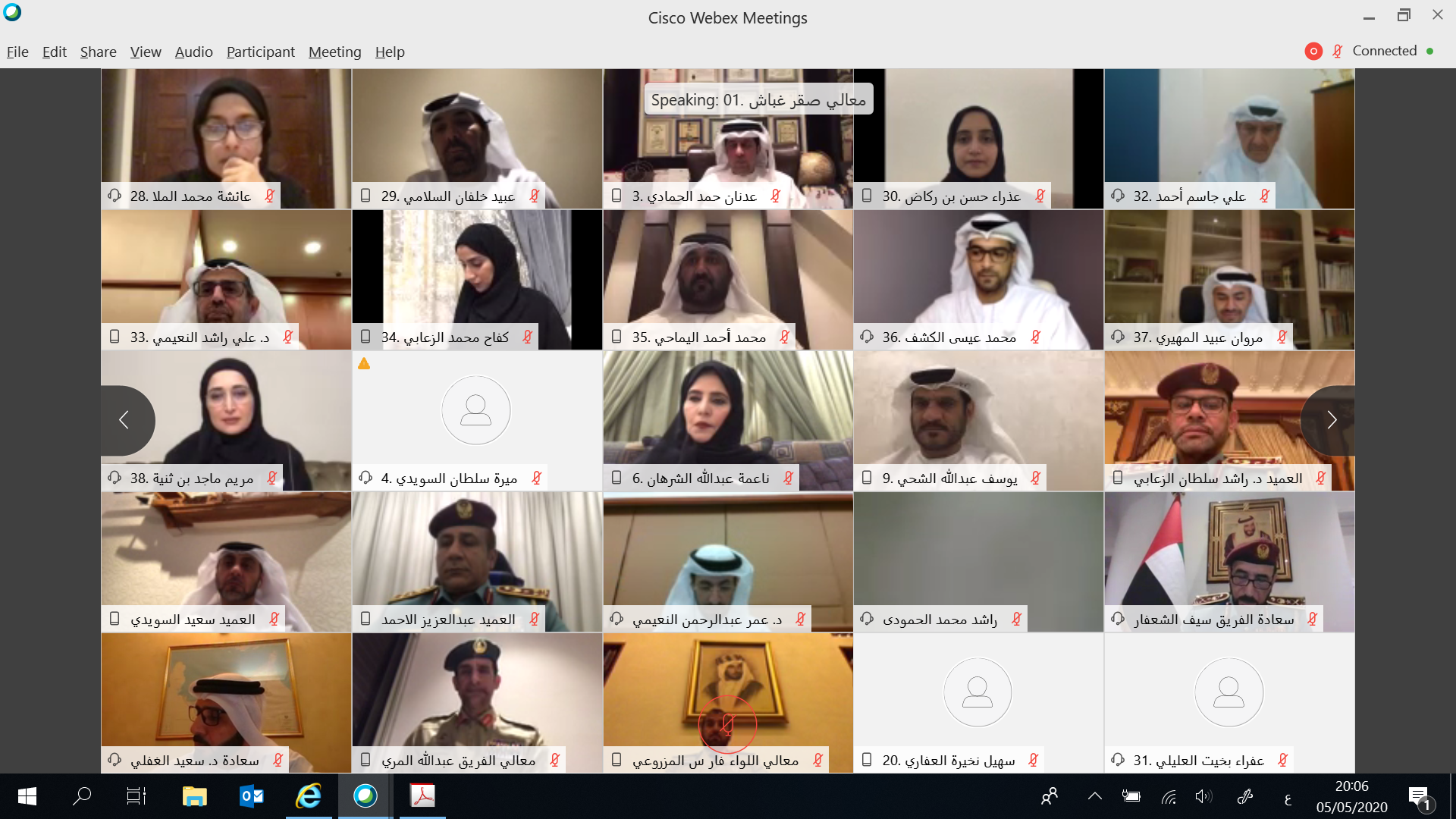Select the avatar placeholder of participant 31
This screenshot has width=1456, height=819.
[x=1229, y=692]
